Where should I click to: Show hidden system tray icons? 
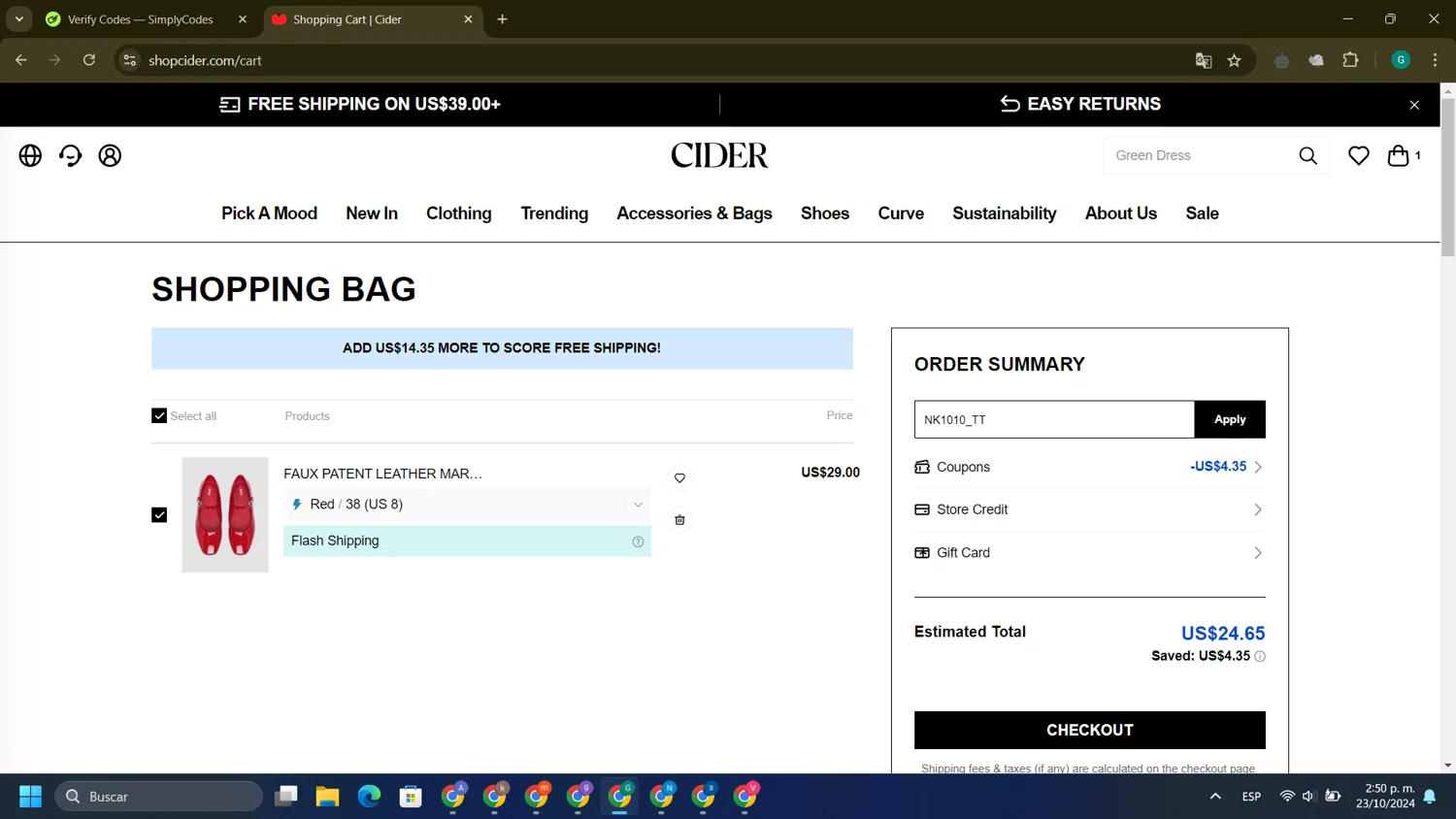coord(1215,797)
